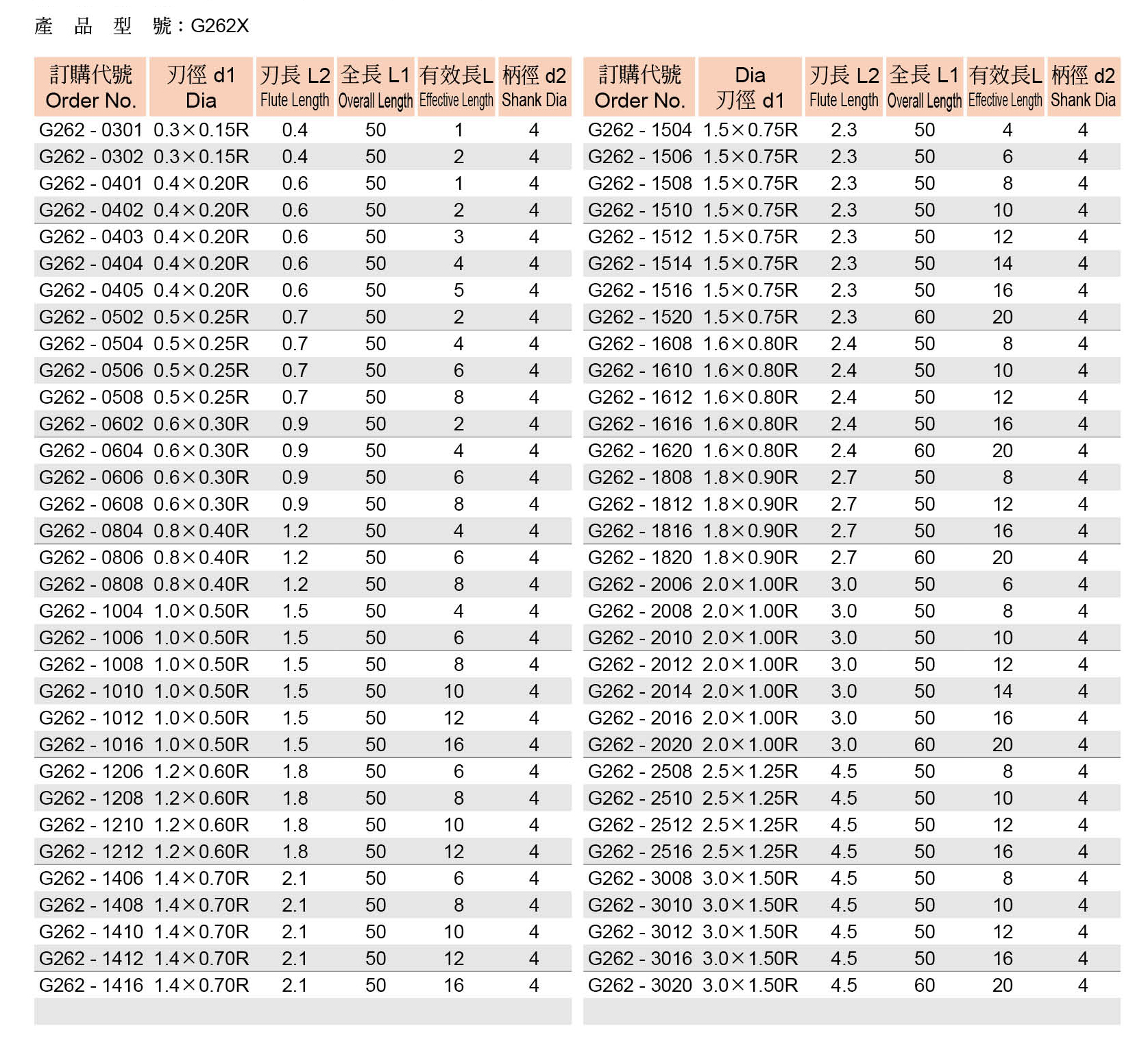Select order number G262 - 3008
Viewport: 1148px width, 1048px height.
(640, 879)
